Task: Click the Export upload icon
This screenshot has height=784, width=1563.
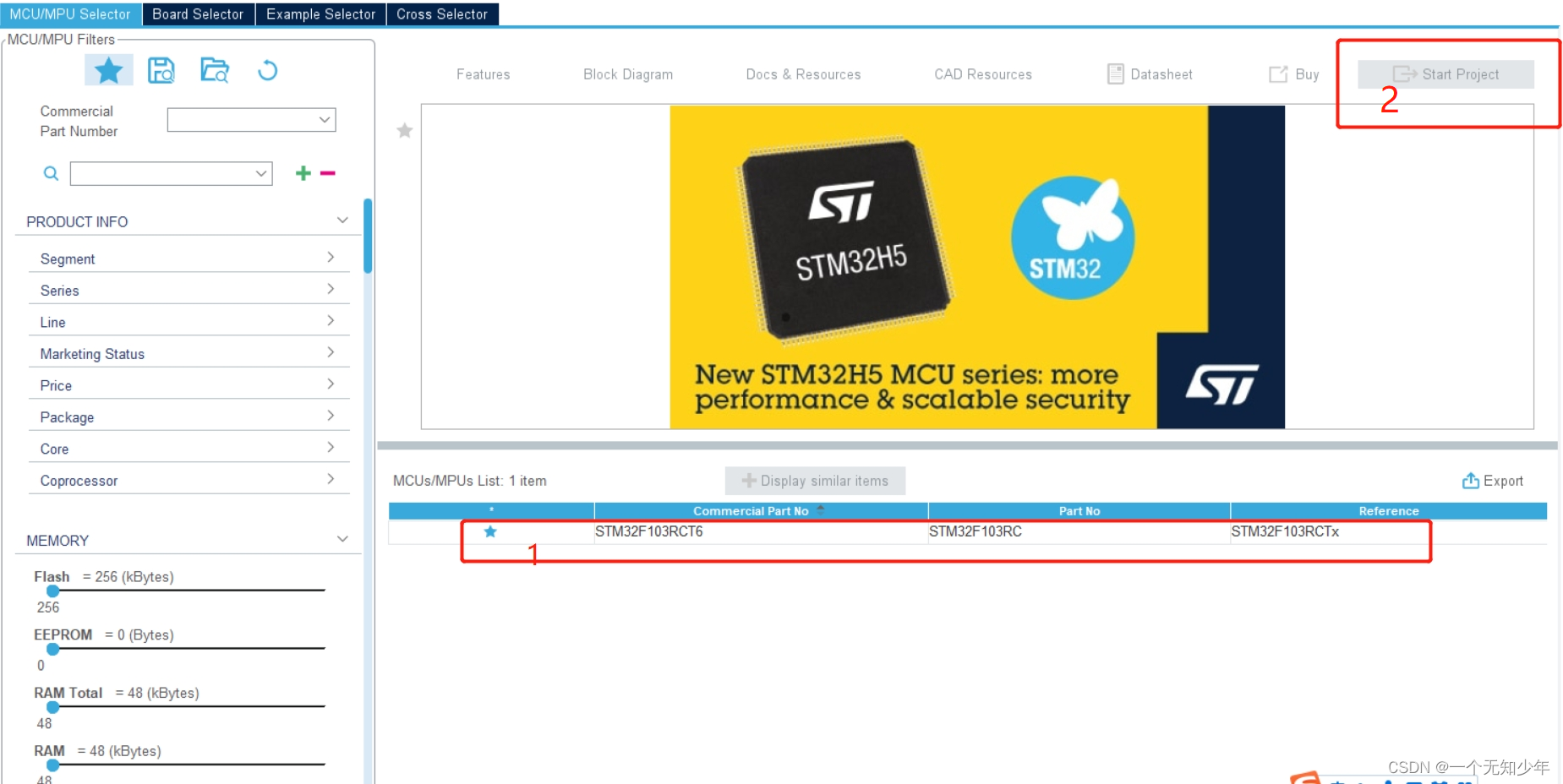Action: coord(1471,481)
